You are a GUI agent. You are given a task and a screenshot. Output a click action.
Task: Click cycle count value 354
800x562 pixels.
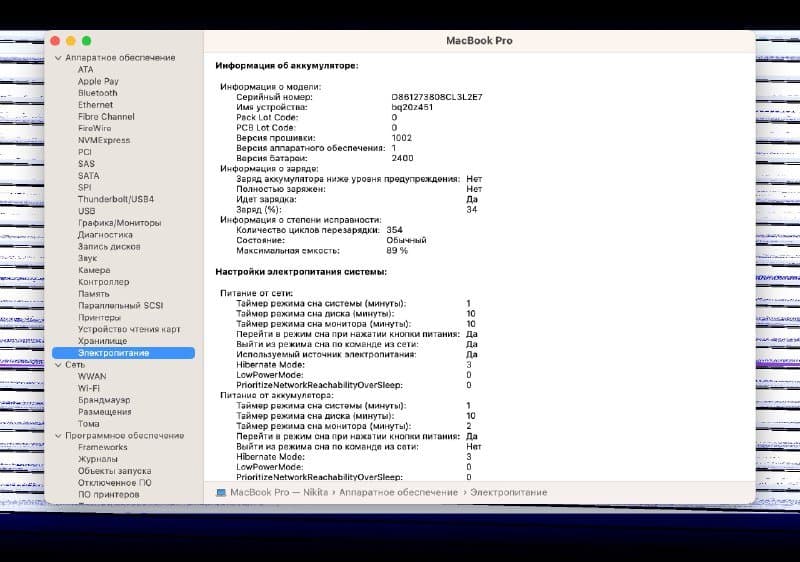click(394, 230)
